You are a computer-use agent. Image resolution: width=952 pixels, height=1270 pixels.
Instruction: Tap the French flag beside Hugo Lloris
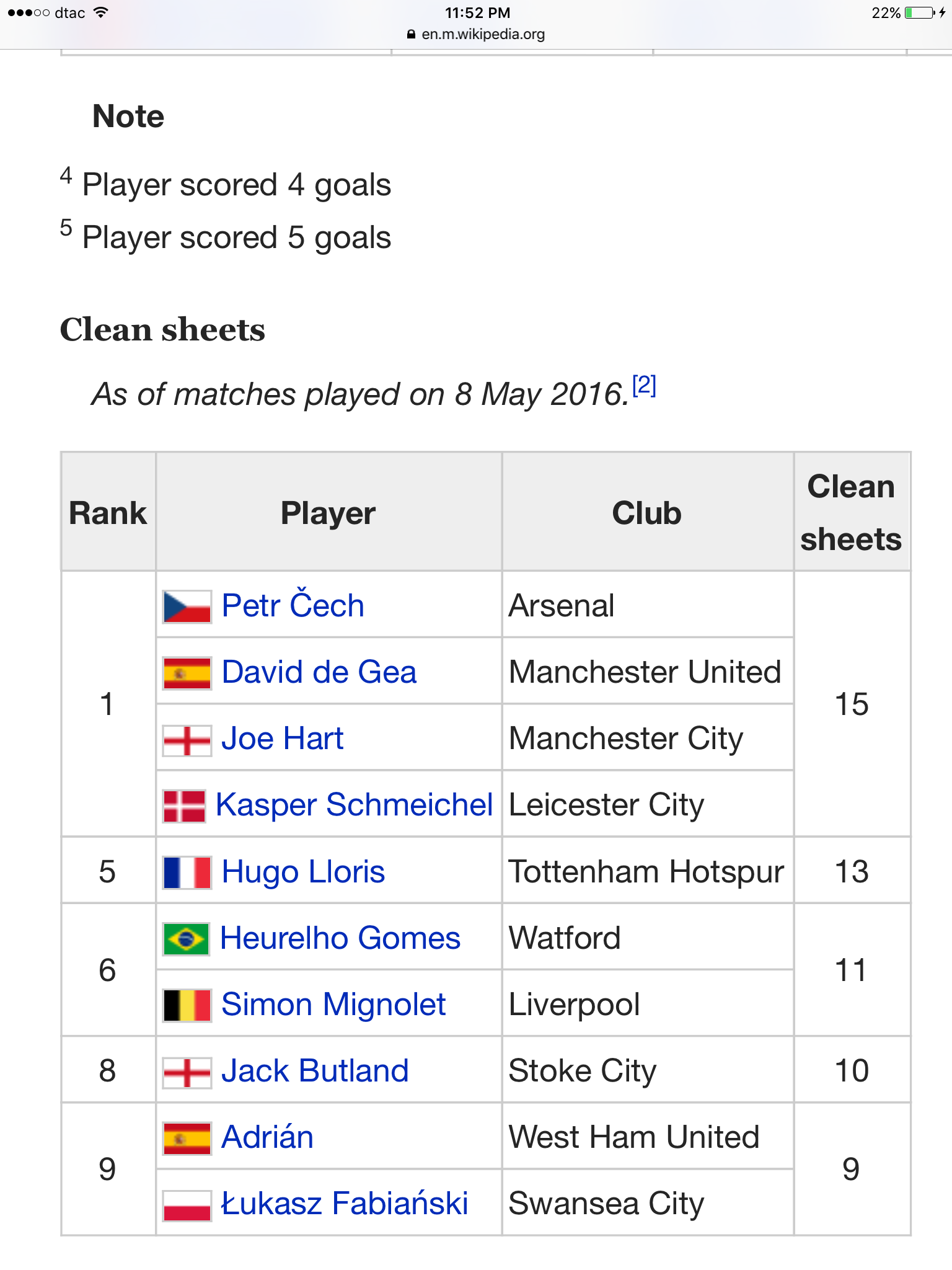[x=187, y=873]
